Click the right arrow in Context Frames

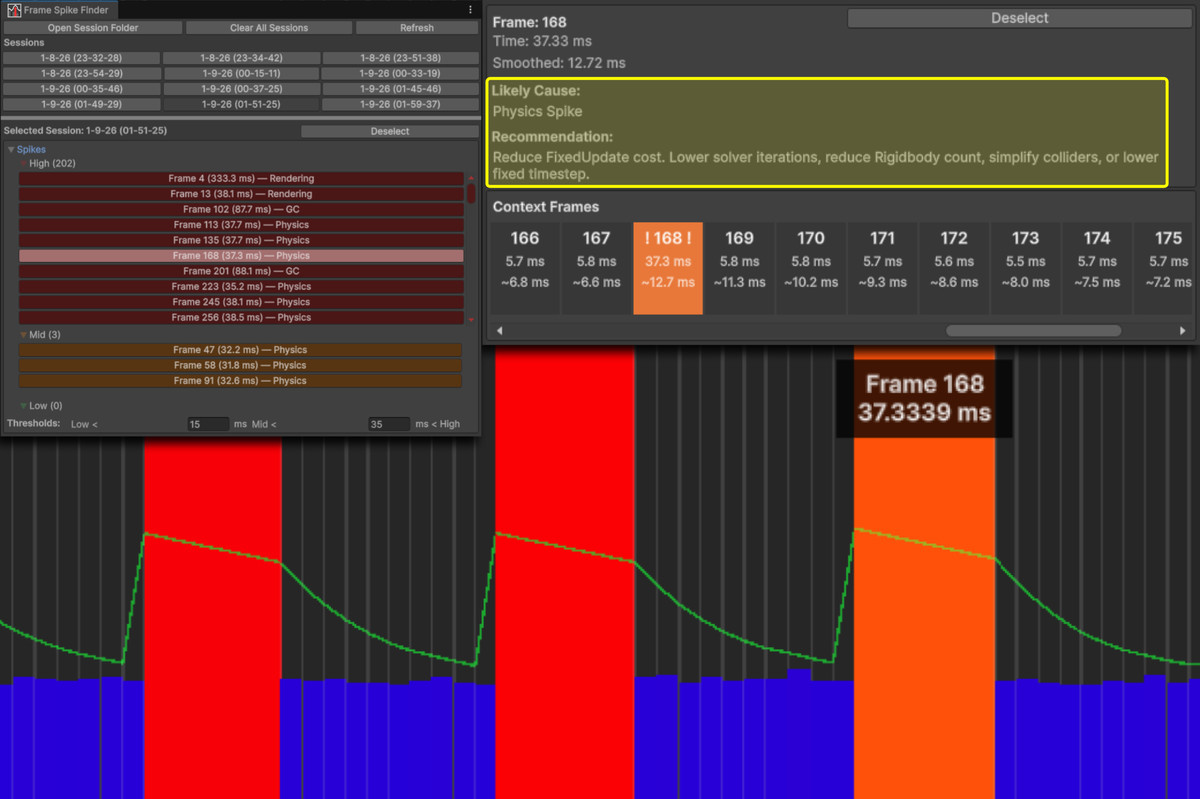point(1182,330)
